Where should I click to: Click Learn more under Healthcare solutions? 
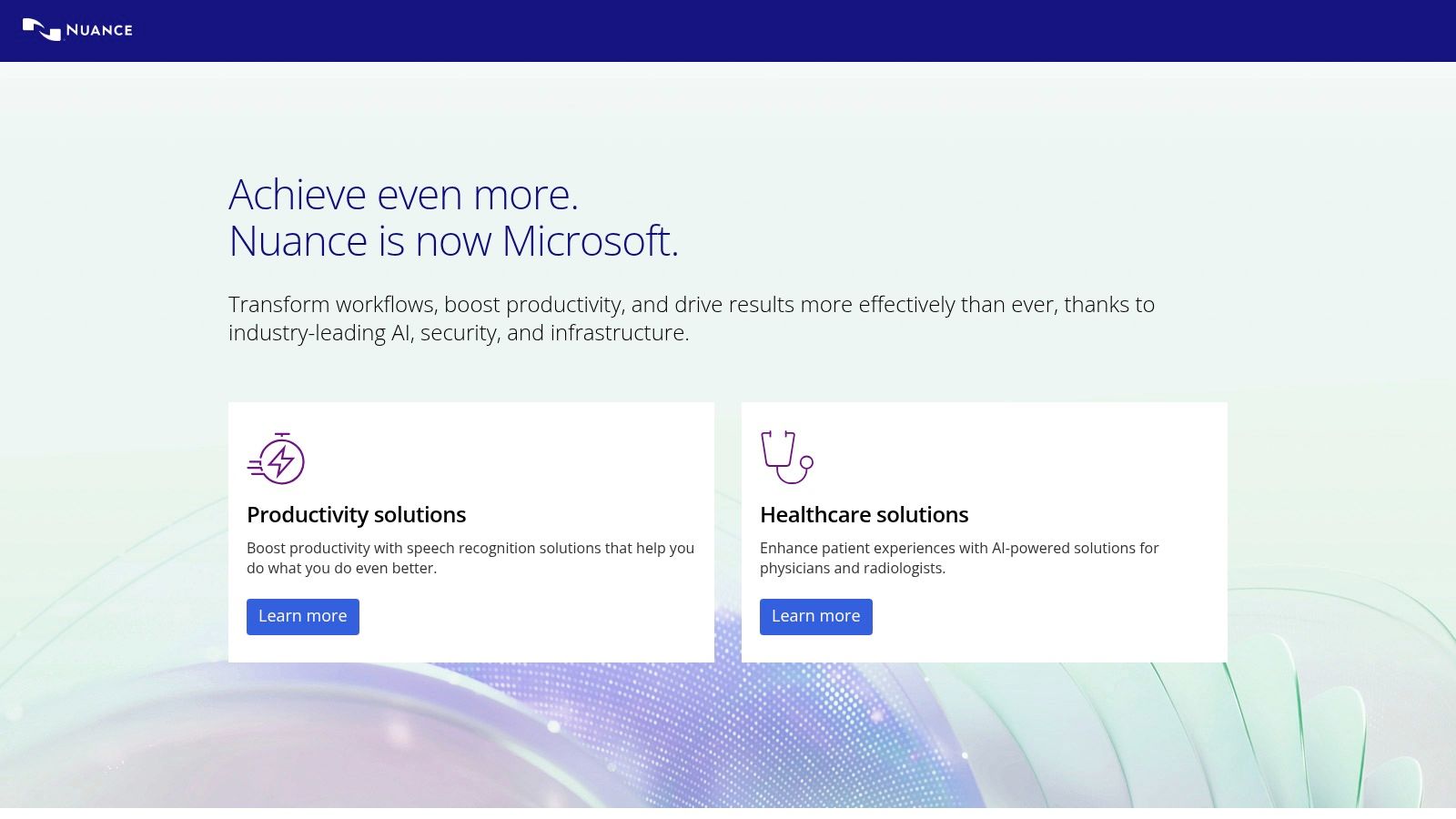pyautogui.click(x=815, y=616)
